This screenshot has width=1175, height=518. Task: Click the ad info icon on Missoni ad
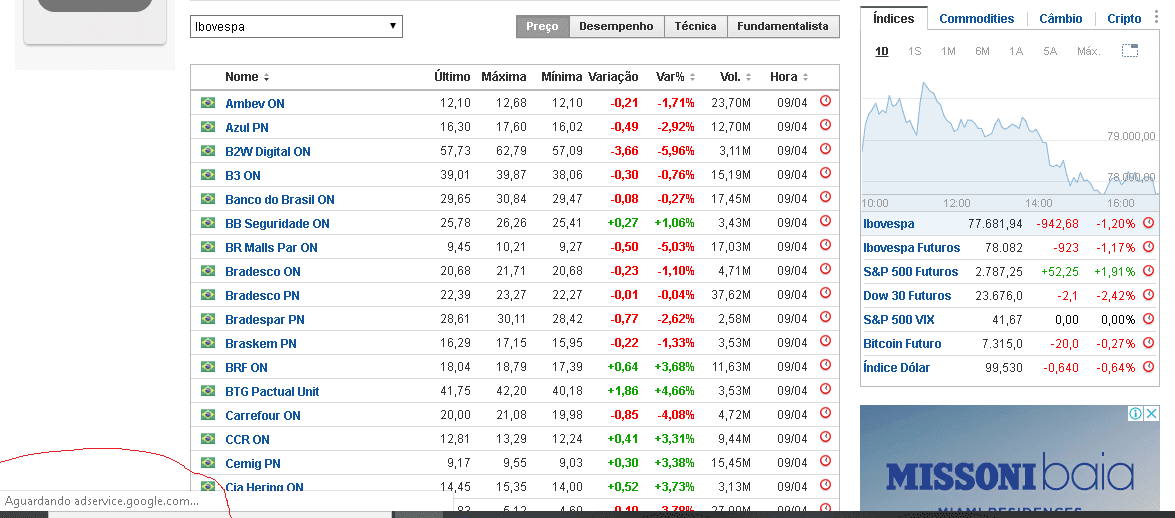point(1136,414)
